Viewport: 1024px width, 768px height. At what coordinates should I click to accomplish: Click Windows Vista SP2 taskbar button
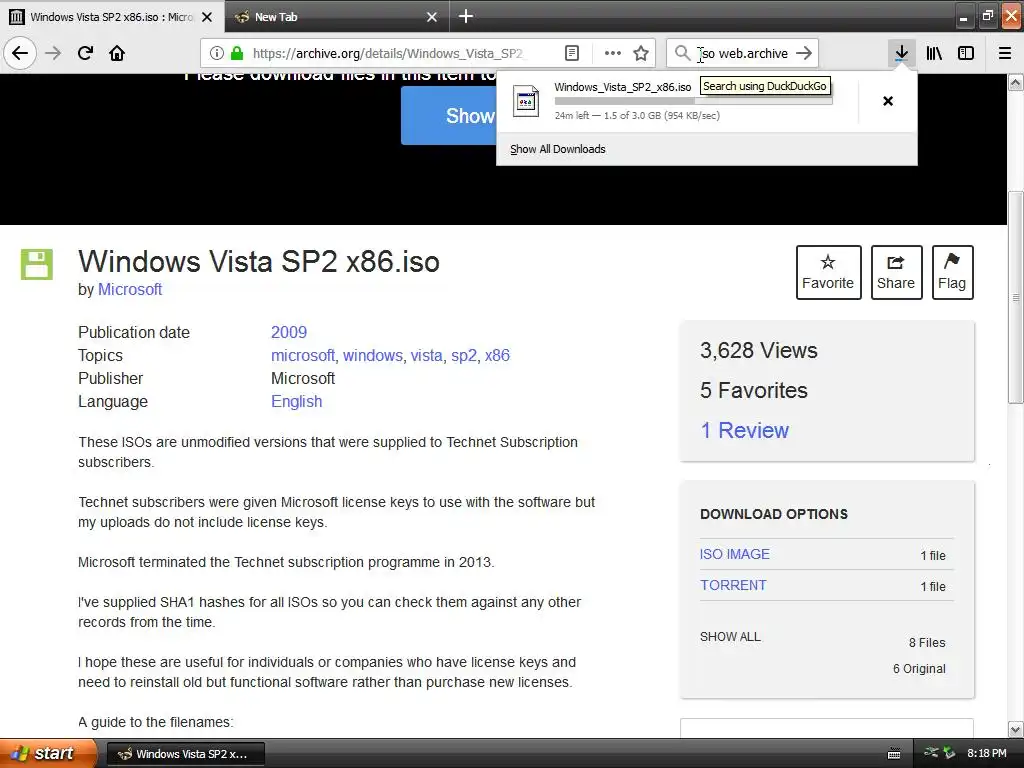(185, 754)
